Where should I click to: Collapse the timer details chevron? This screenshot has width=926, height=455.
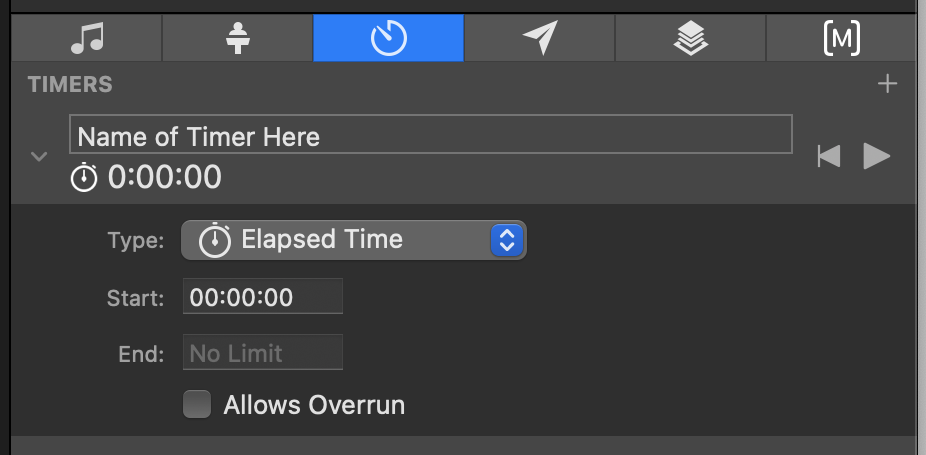(x=39, y=157)
